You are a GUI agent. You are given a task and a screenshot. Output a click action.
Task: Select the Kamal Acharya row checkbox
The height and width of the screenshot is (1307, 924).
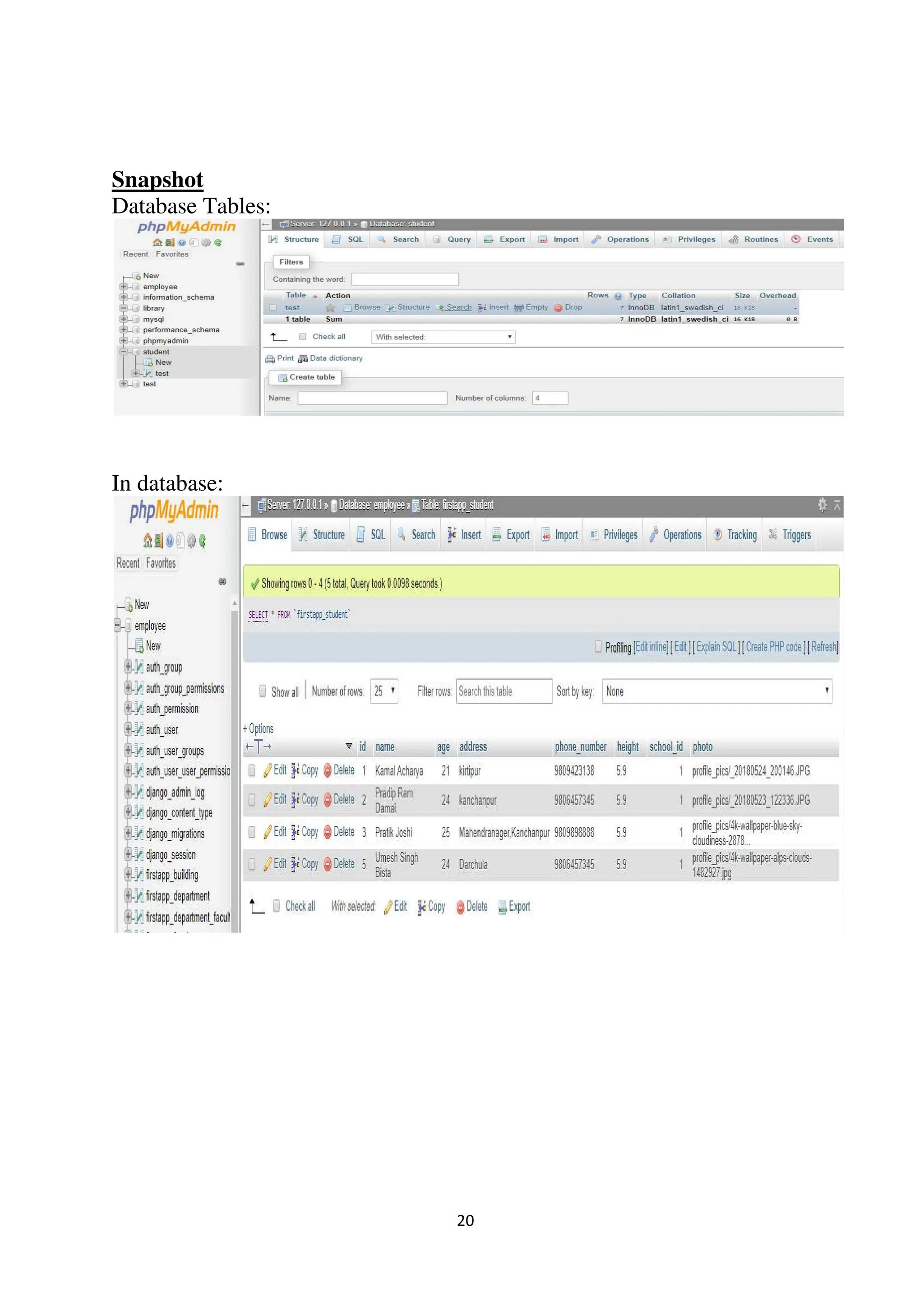pyautogui.click(x=252, y=771)
